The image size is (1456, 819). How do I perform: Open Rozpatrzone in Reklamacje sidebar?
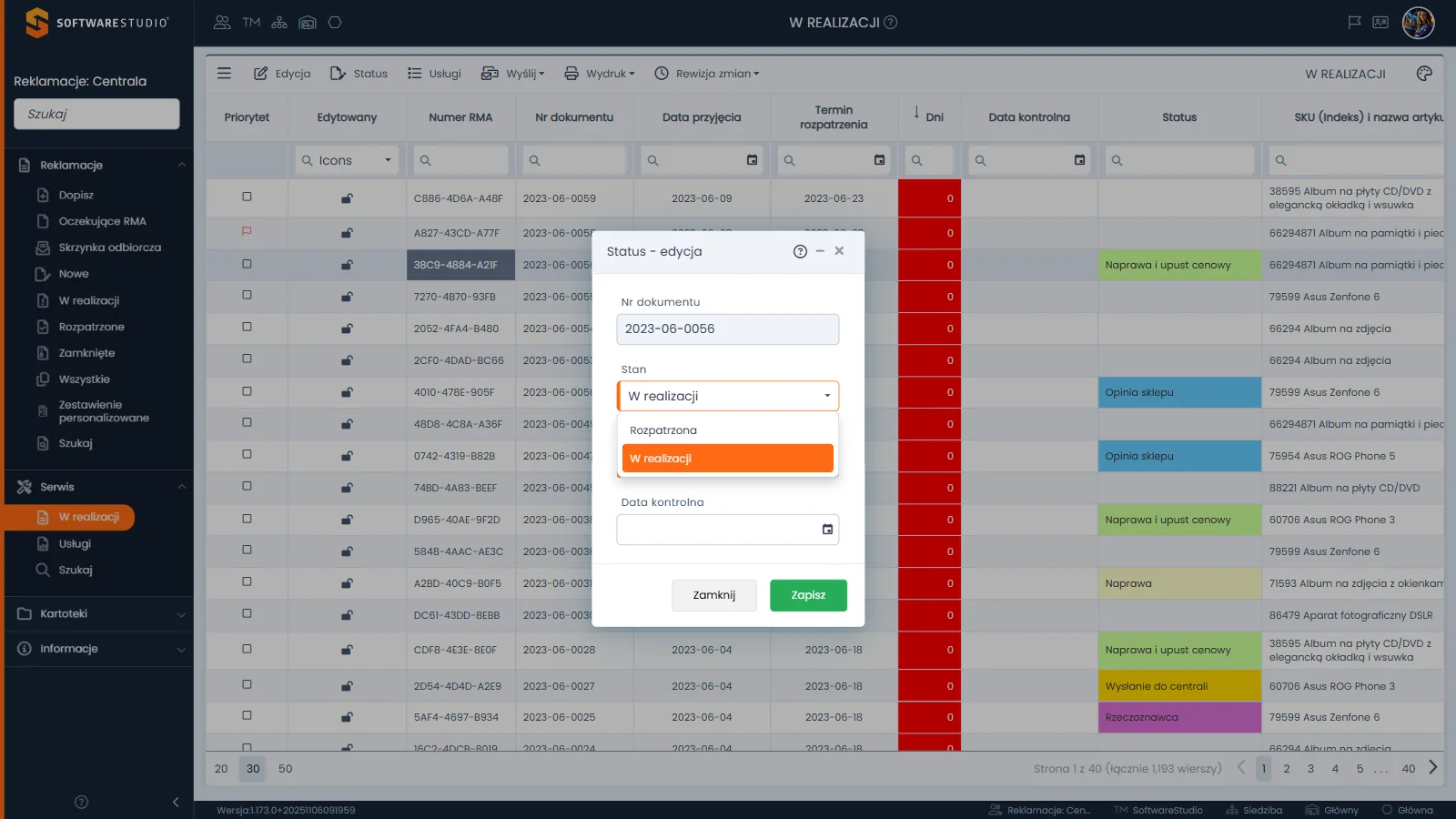tap(91, 327)
